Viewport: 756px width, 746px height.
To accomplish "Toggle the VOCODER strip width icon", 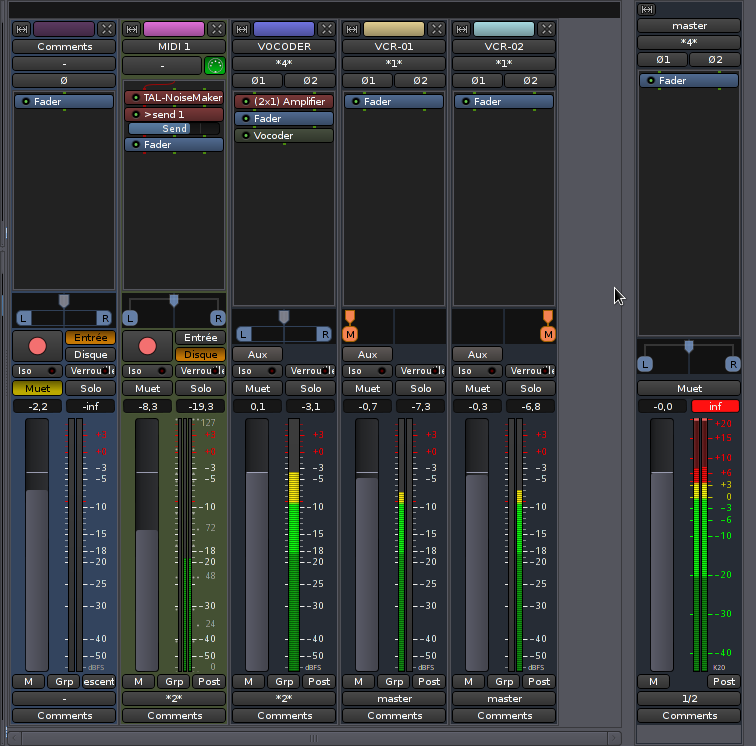I will pyautogui.click(x=241, y=29).
